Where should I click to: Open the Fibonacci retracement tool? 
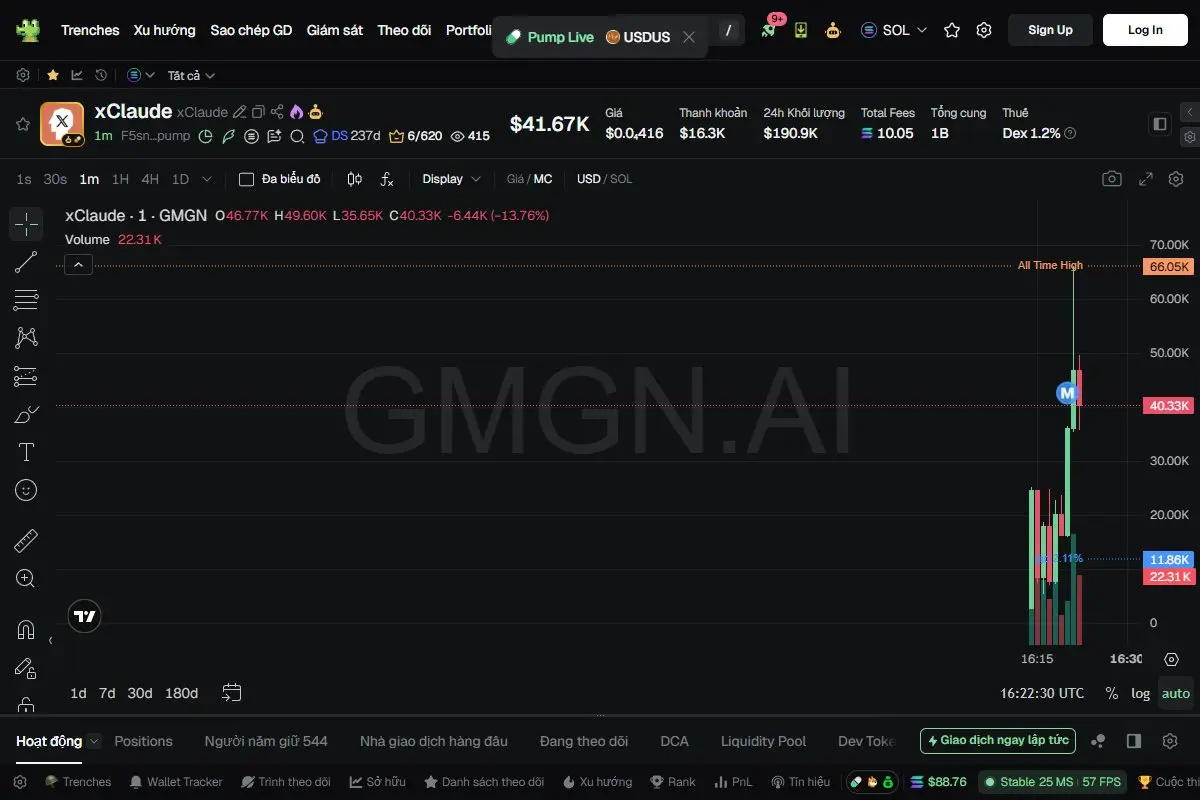26,300
